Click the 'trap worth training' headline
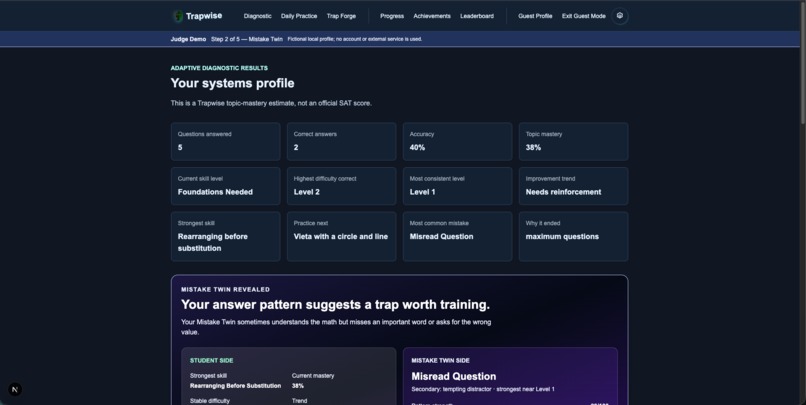 pos(335,305)
